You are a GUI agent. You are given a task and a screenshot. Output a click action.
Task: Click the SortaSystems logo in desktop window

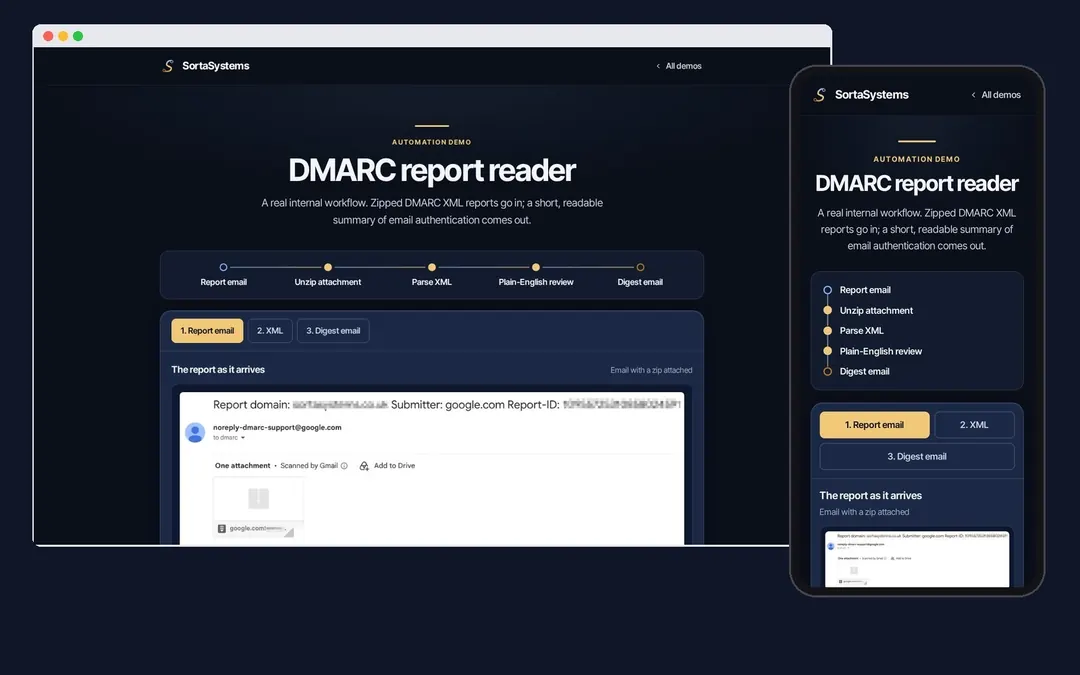tap(205, 66)
